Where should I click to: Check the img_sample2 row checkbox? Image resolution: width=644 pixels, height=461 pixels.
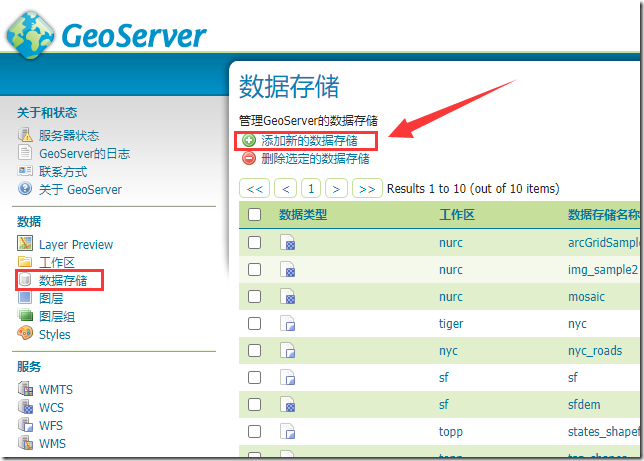click(254, 270)
